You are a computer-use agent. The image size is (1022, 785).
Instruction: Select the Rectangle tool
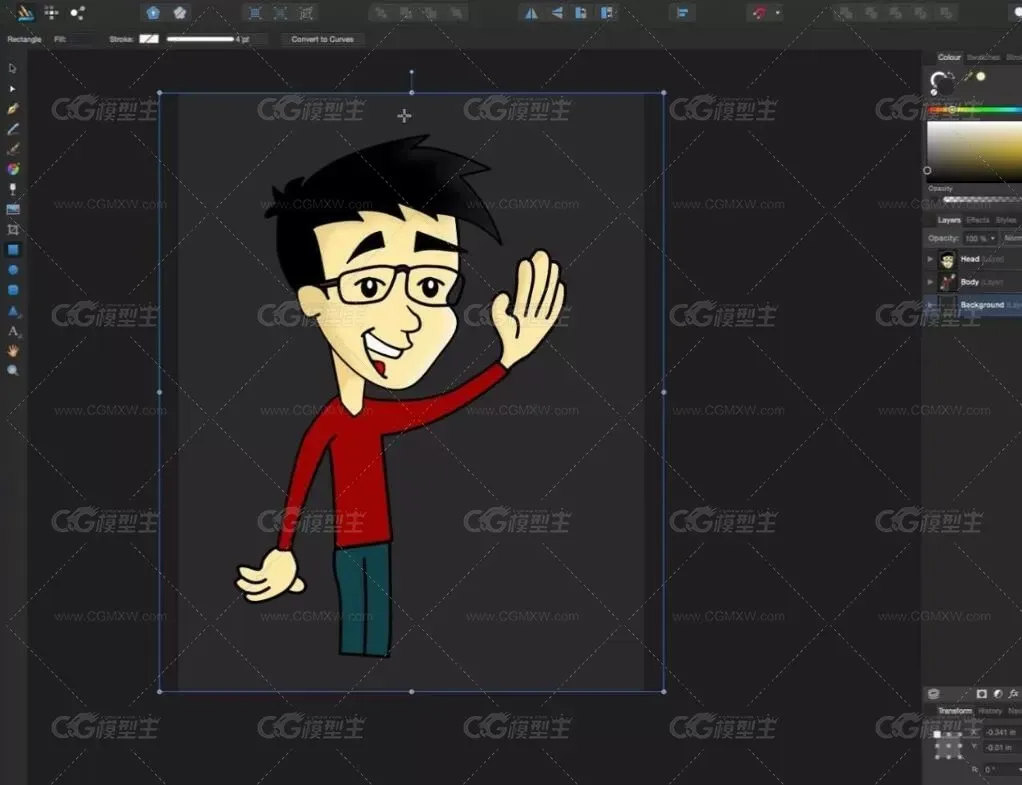coord(12,250)
